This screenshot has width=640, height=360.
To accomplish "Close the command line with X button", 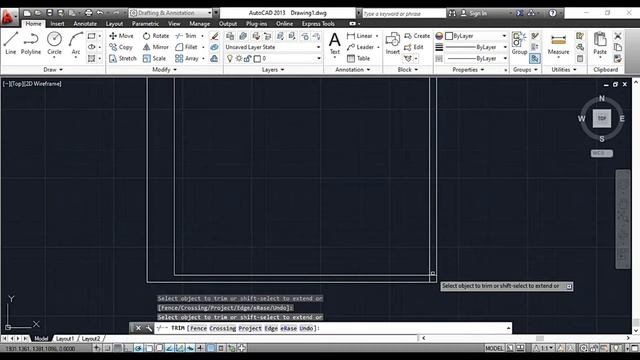I will [x=138, y=328].
